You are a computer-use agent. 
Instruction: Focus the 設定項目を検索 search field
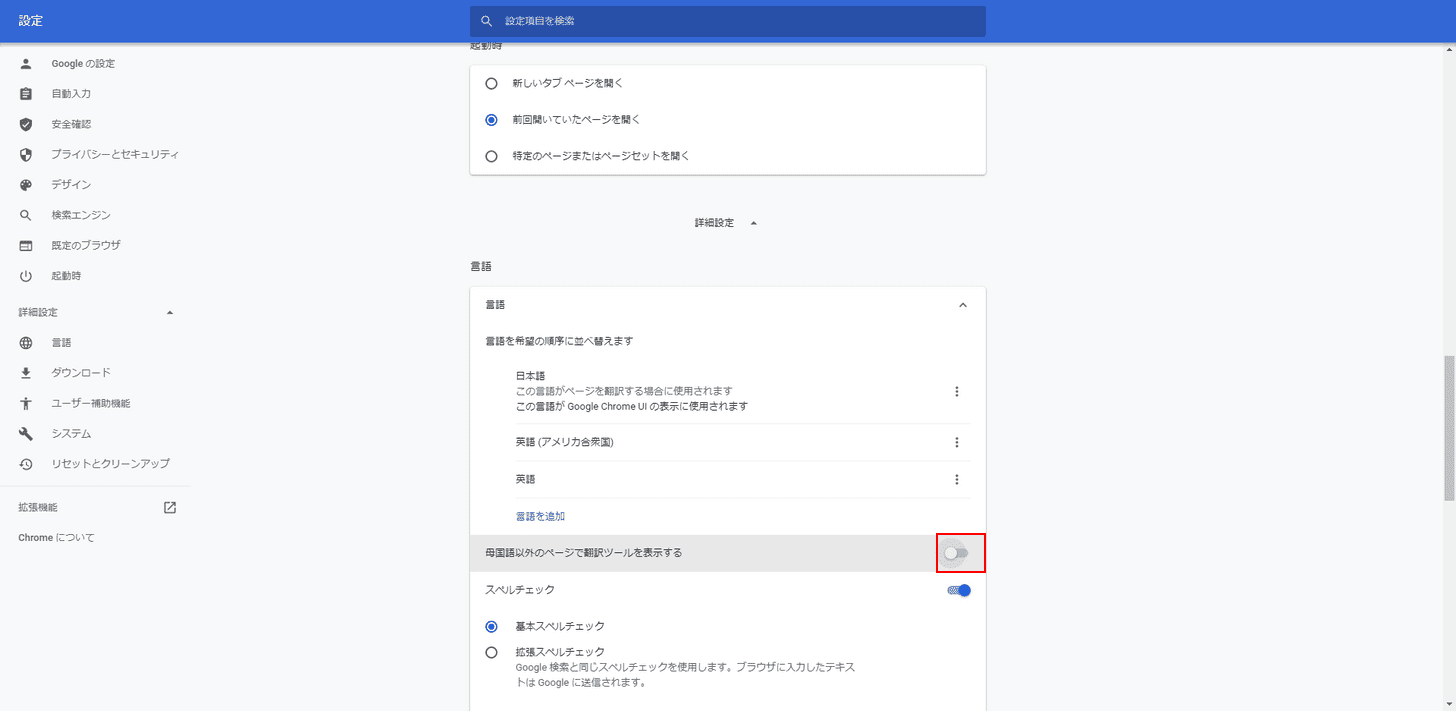728,21
